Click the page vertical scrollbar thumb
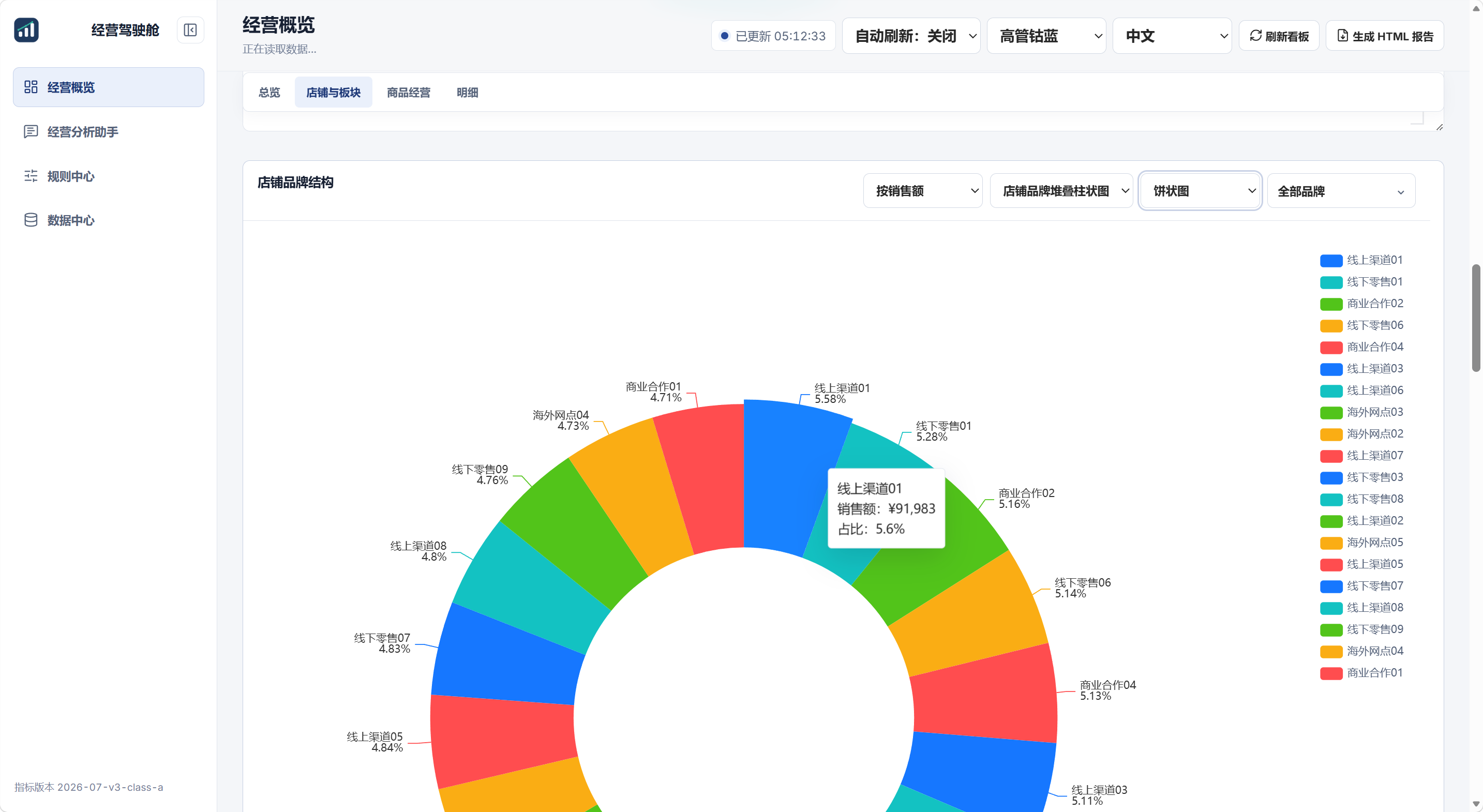This screenshot has height=812, width=1483. click(1476, 318)
